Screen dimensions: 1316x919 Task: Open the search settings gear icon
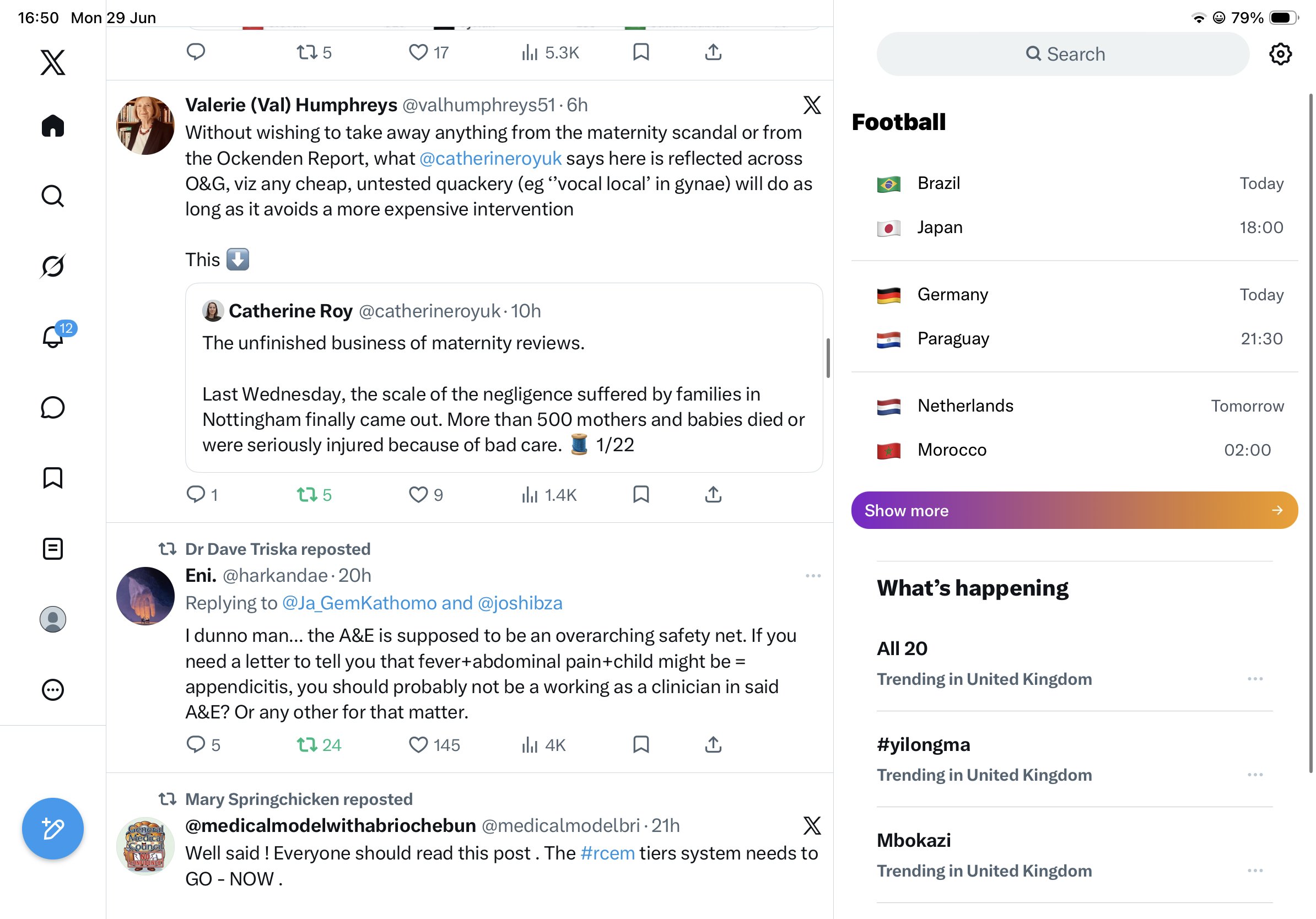click(1280, 54)
